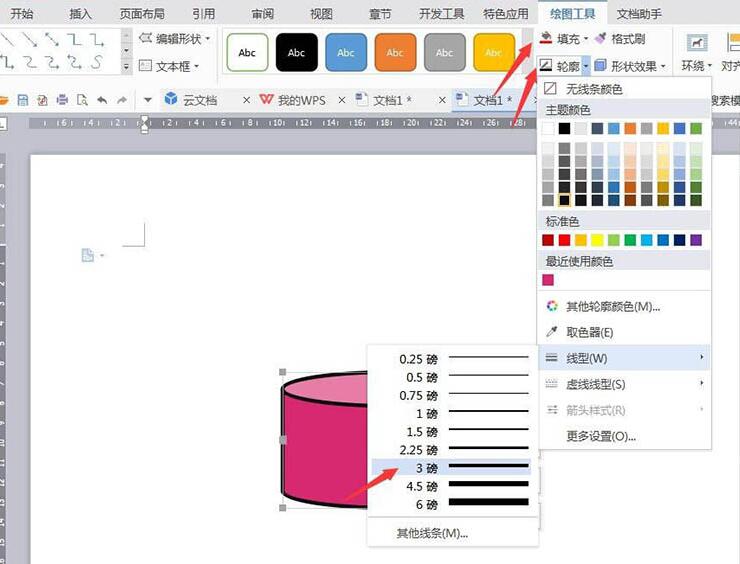Close the 云文档 tab
The image size is (740, 564).
tap(246, 100)
